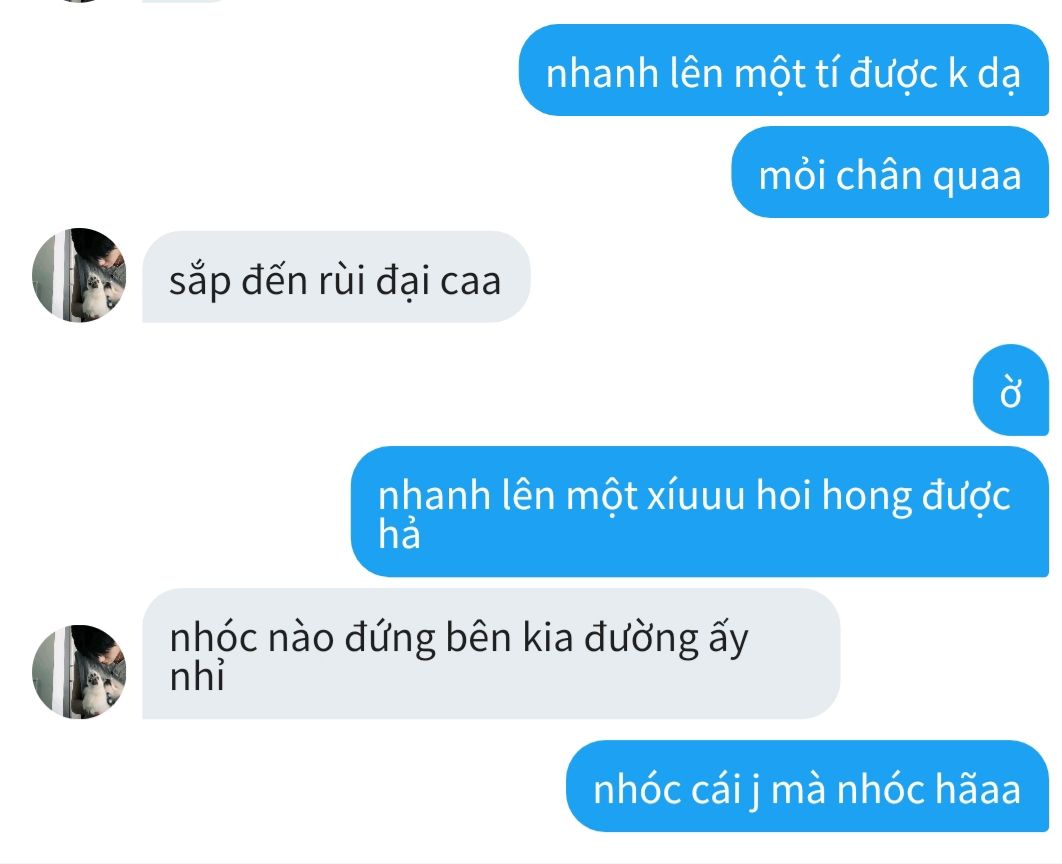Click the word "hả" on the blue bubble's second line
Screen dimensions: 1062x864
399,533
